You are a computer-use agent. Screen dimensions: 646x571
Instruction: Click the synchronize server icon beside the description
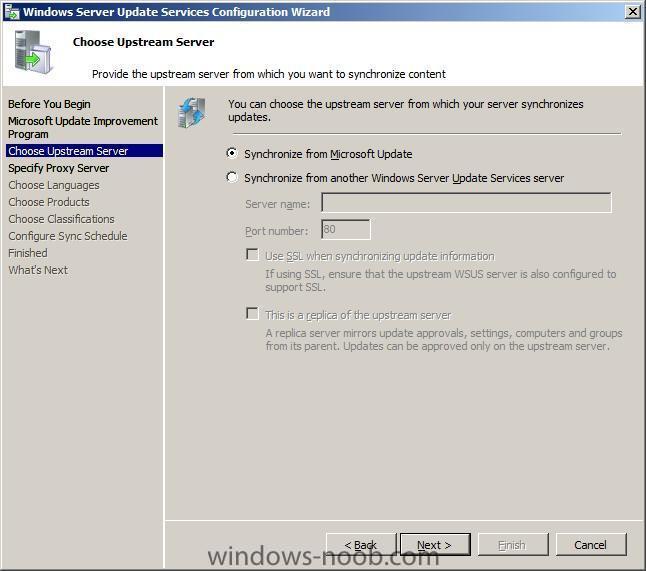click(192, 112)
